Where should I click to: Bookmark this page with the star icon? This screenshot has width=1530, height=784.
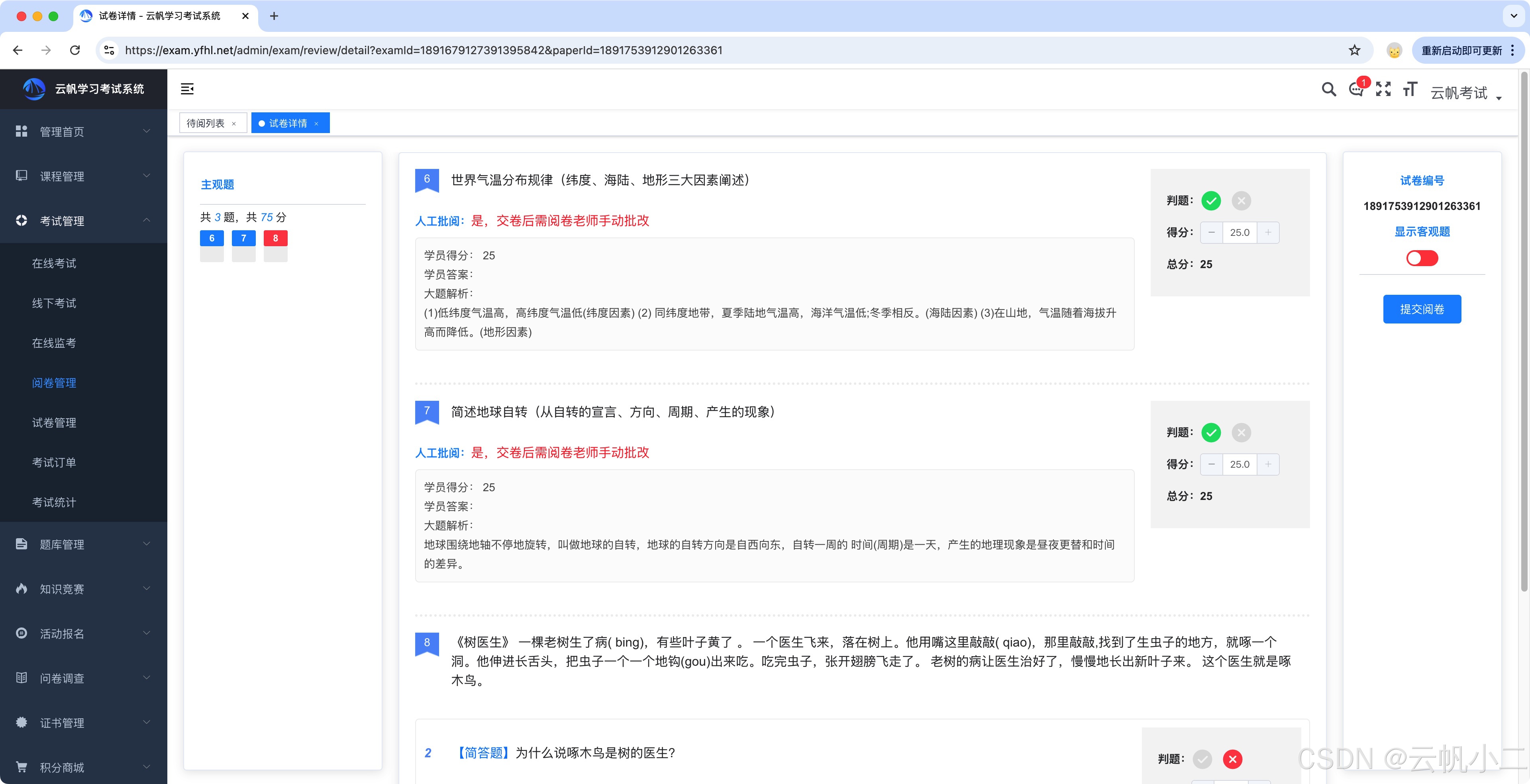pos(1354,51)
